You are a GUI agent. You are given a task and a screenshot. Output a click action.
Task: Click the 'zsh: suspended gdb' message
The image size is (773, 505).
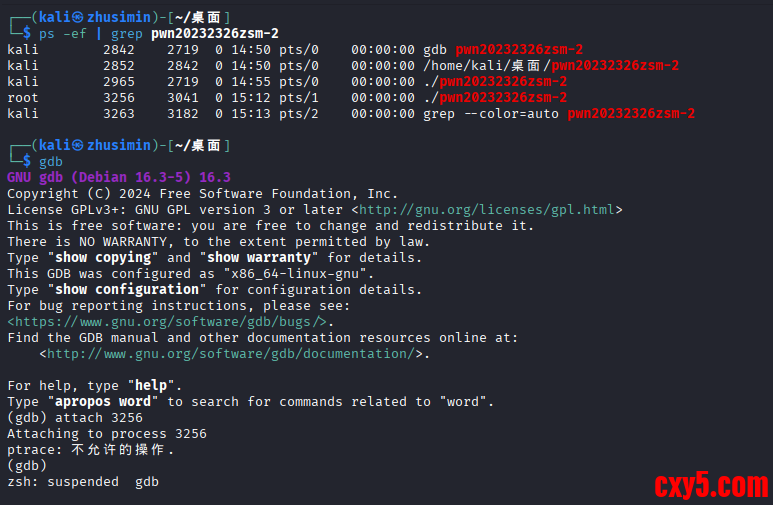click(83, 482)
